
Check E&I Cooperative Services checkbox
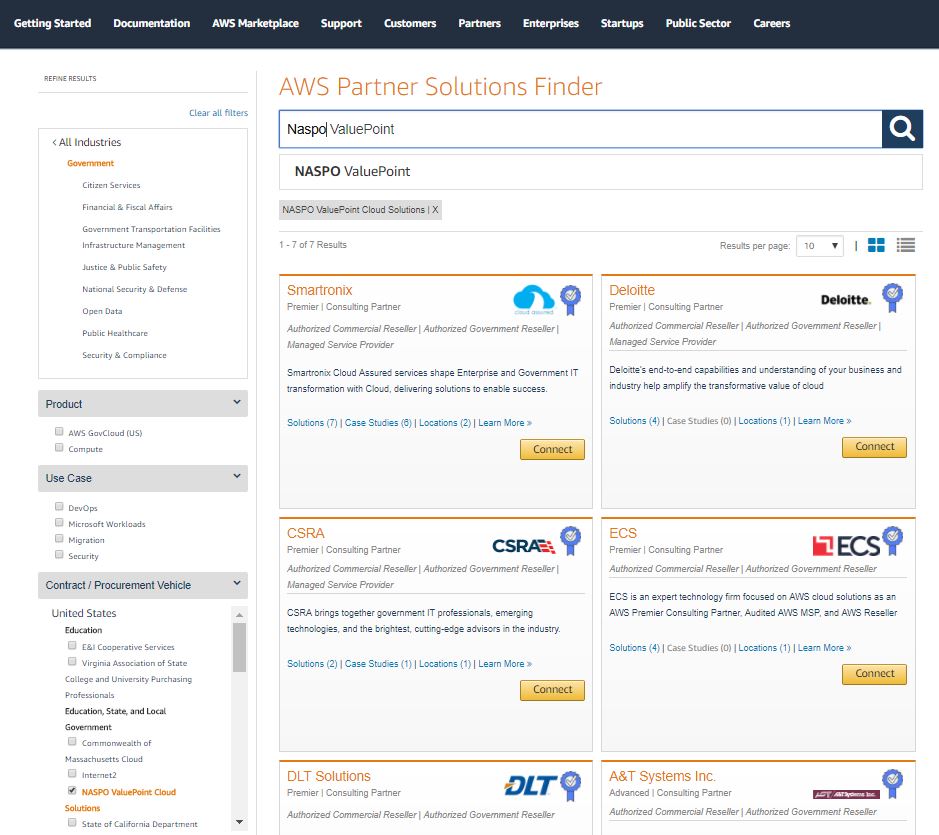[x=72, y=645]
